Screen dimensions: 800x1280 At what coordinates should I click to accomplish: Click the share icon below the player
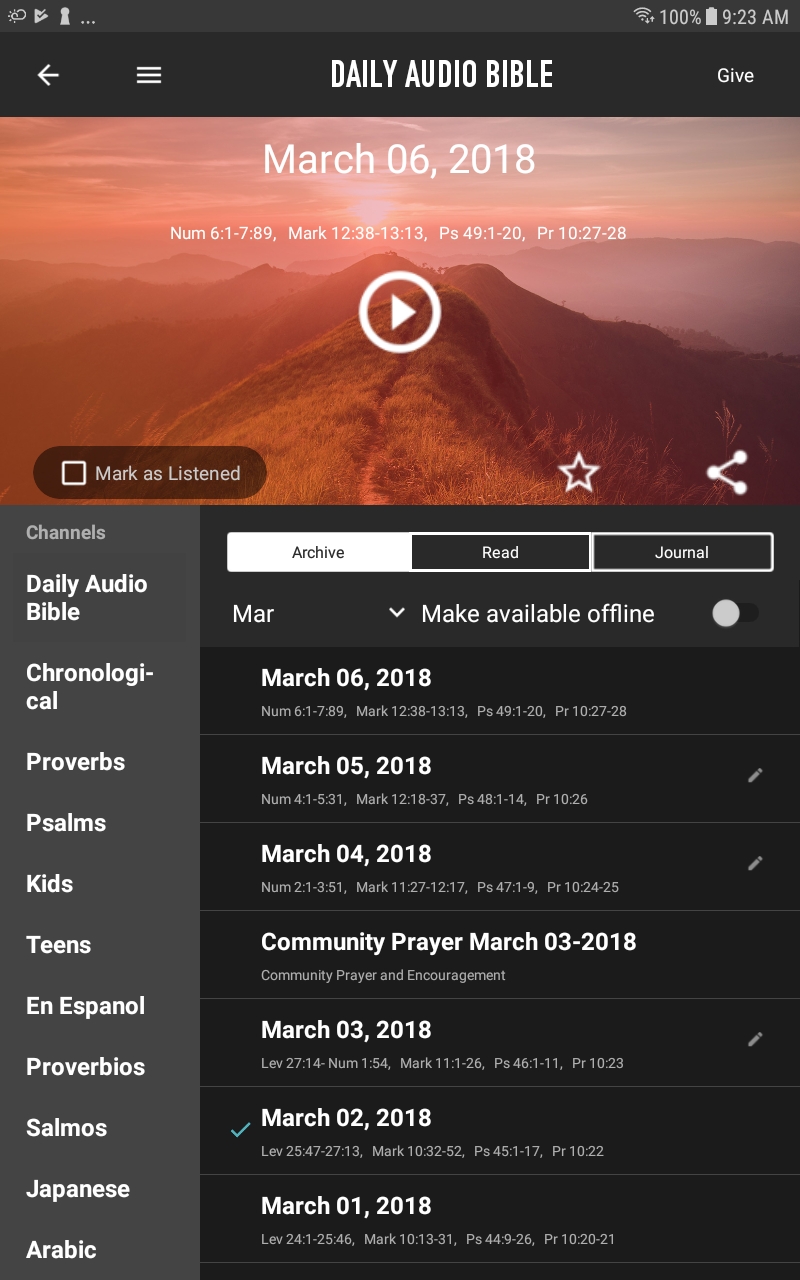[x=727, y=472]
